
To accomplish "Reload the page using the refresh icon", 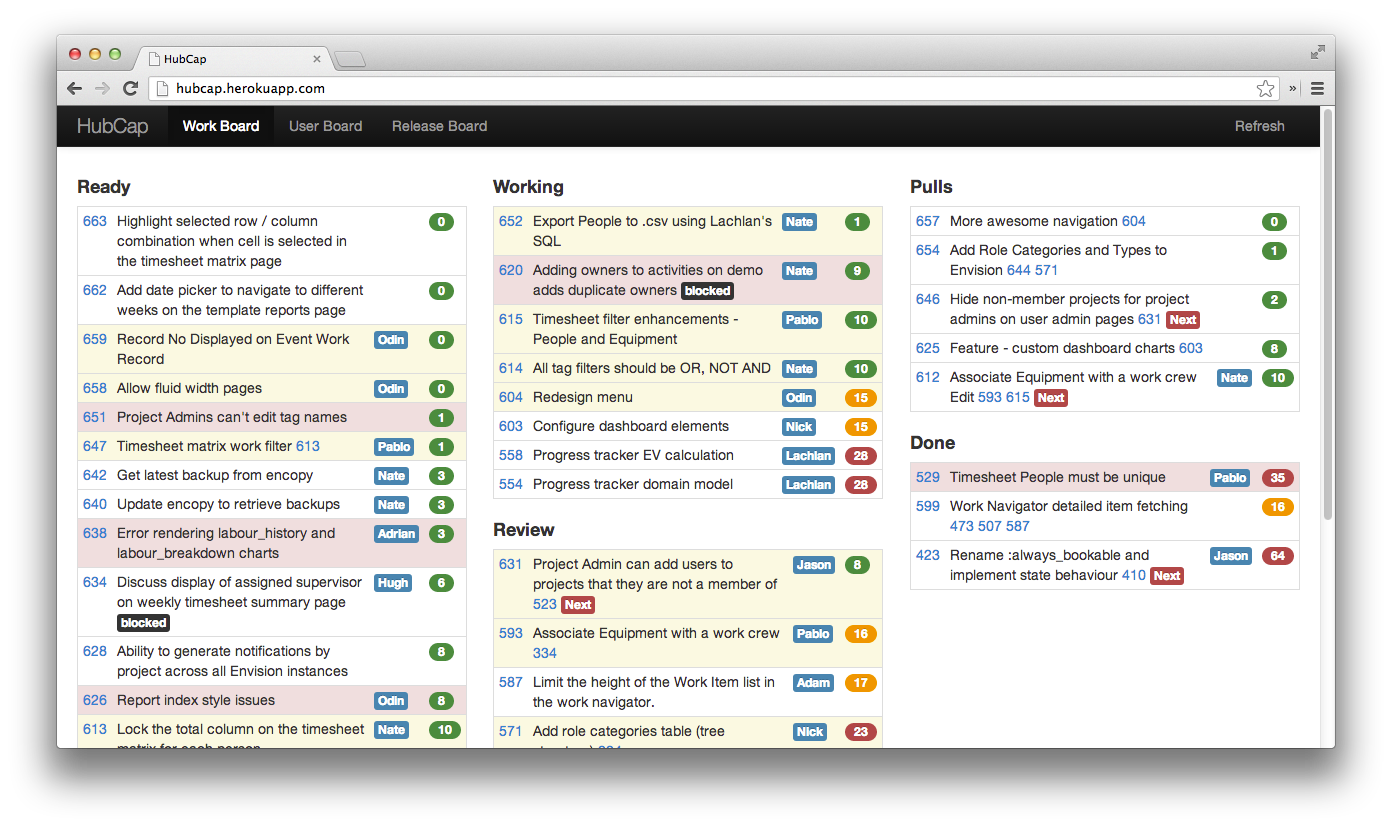I will click(131, 88).
